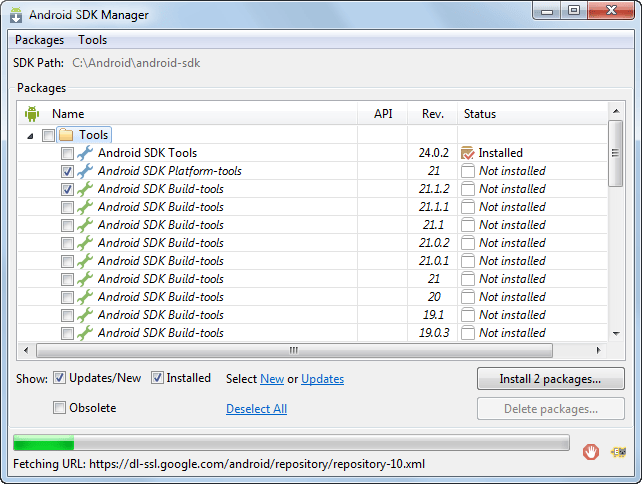This screenshot has width=642, height=484.
Task: Click the green wrench icon for Build-tools 19.1
Action: click(x=85, y=315)
